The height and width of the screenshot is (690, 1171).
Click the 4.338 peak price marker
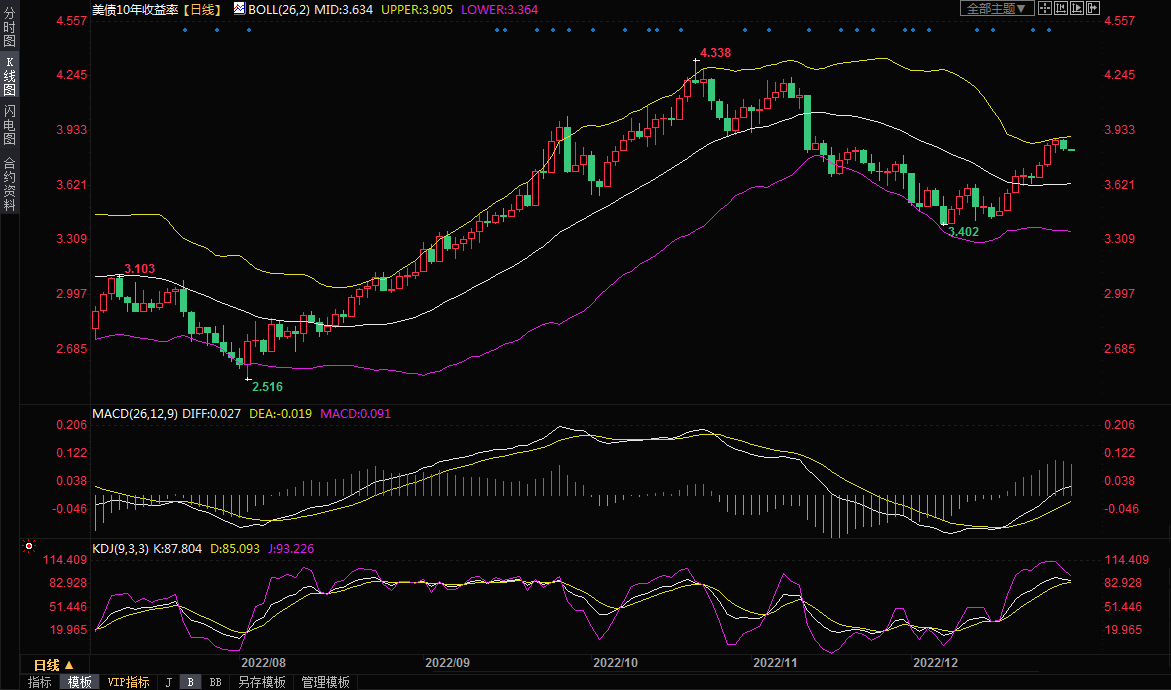pyautogui.click(x=715, y=52)
